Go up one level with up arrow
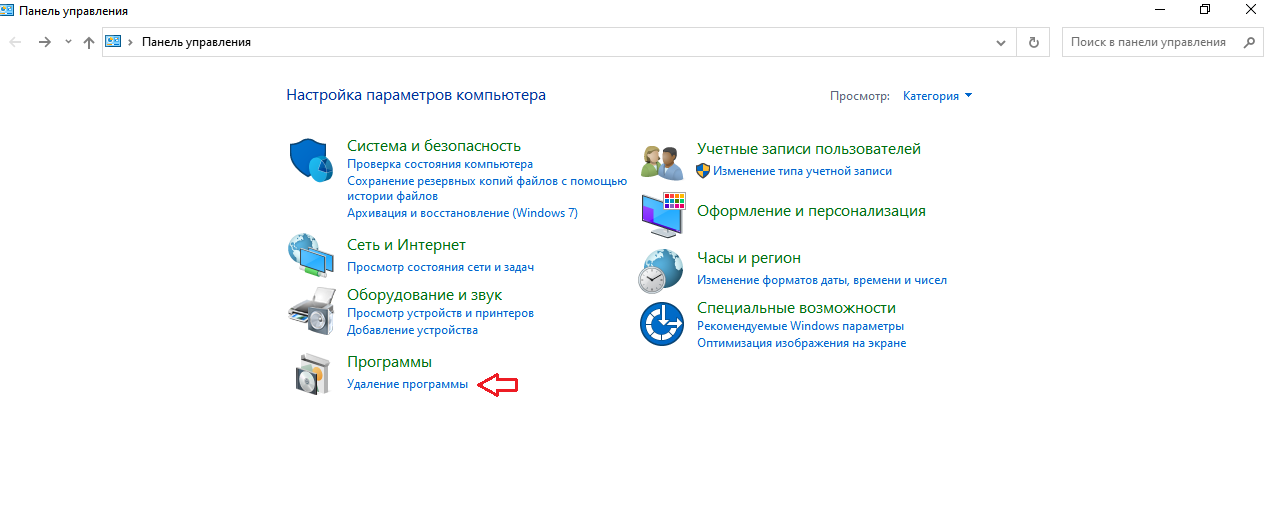1271x509 pixels. click(x=89, y=42)
